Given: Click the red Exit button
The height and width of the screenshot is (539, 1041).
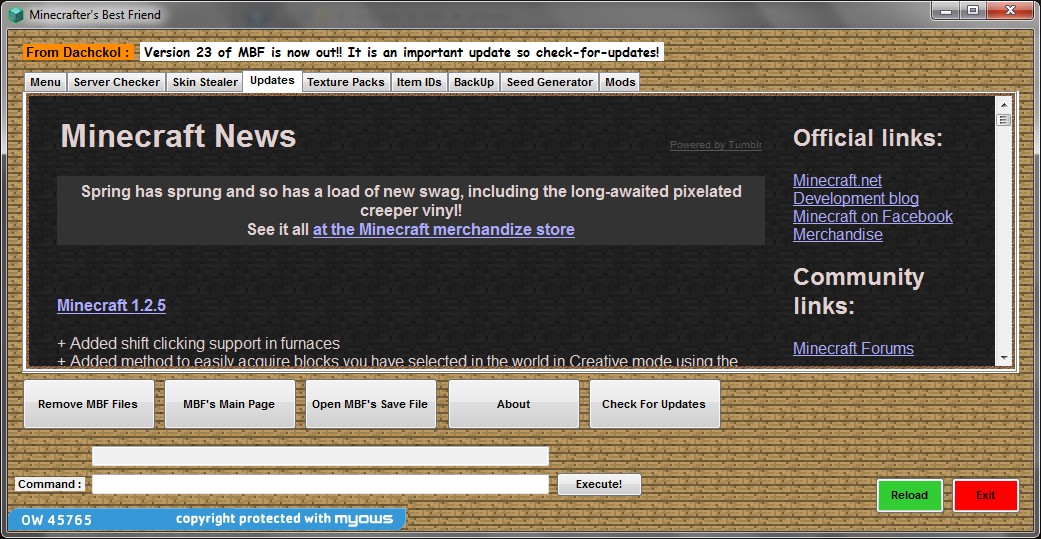Looking at the screenshot, I should click(986, 495).
